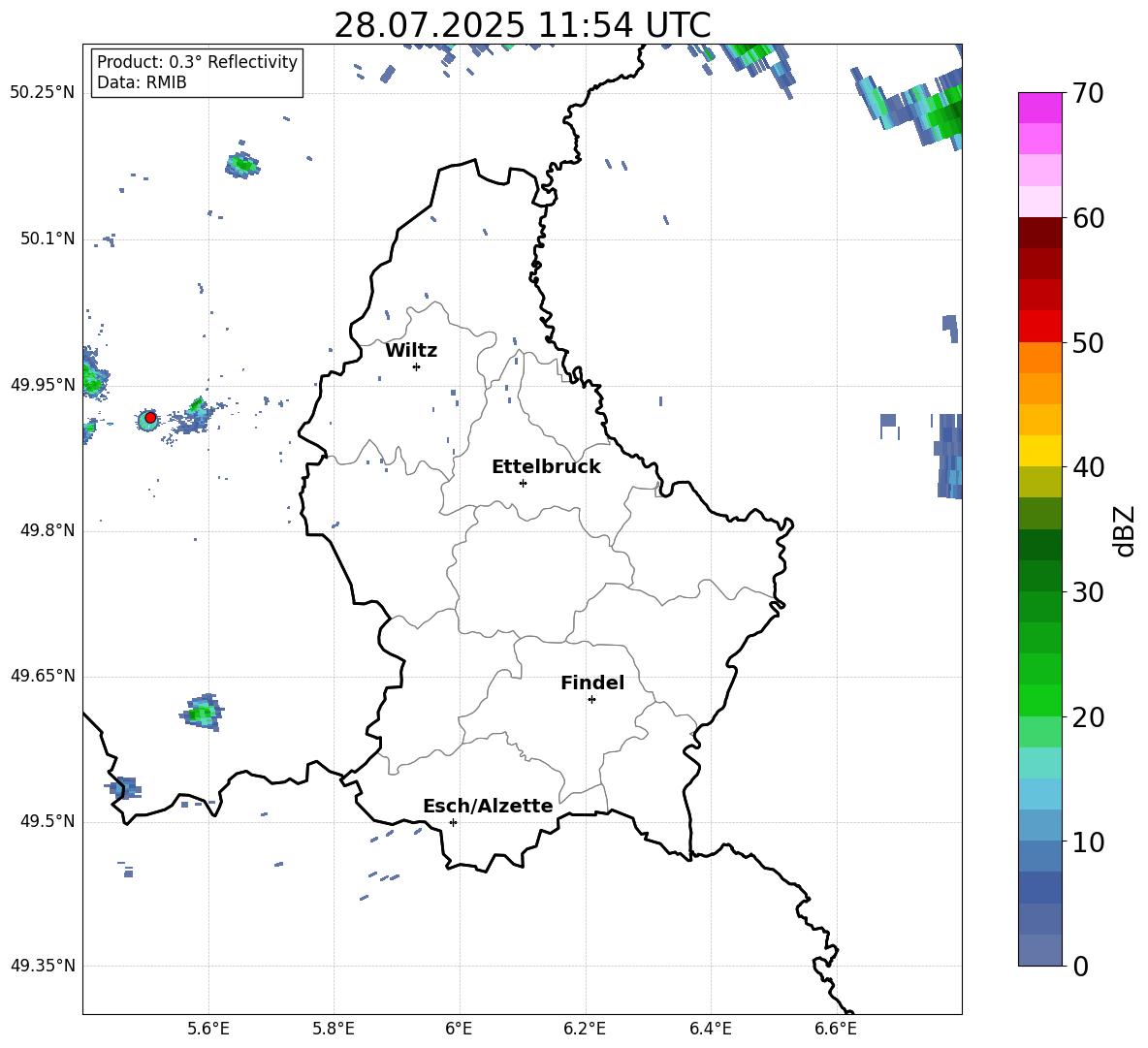
Task: Click the 6°E longitude label
Action: tap(459, 1029)
